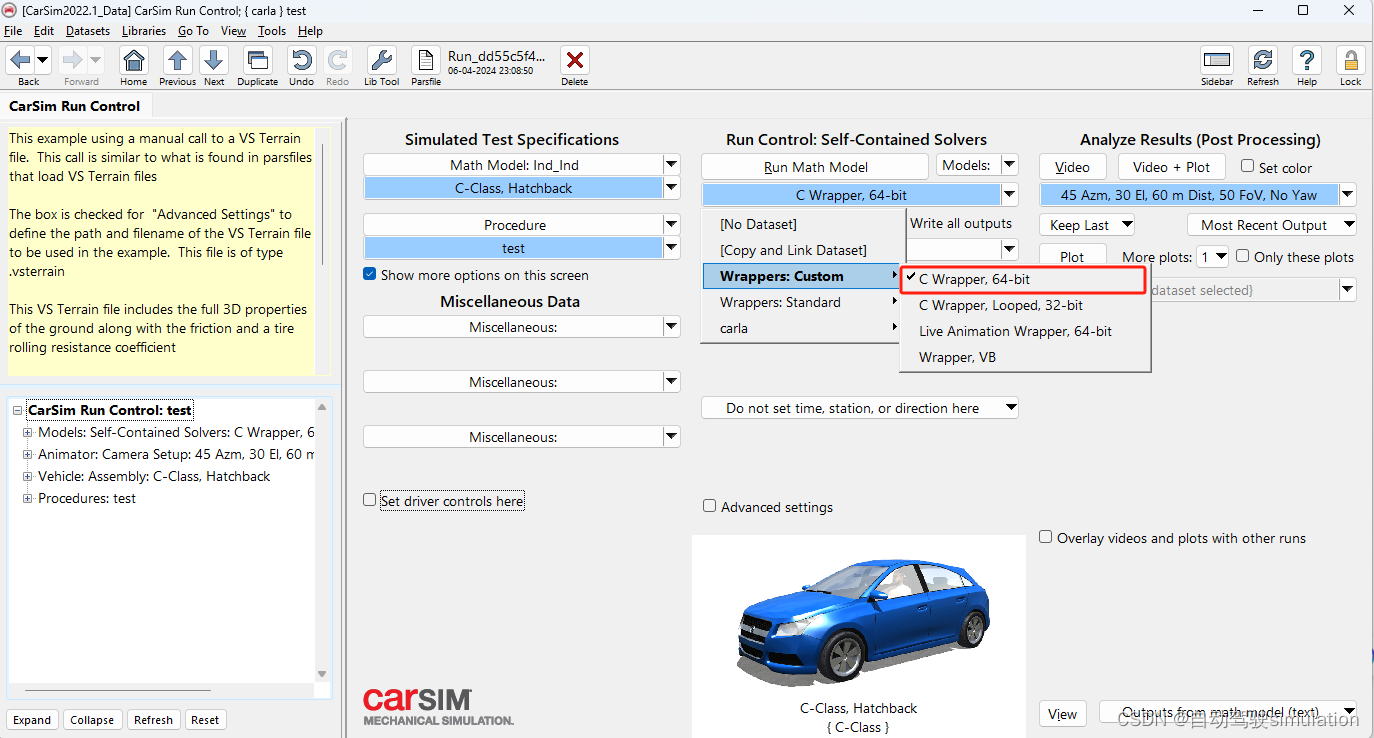
Task: Click the Lock padlock icon
Action: point(1350,60)
